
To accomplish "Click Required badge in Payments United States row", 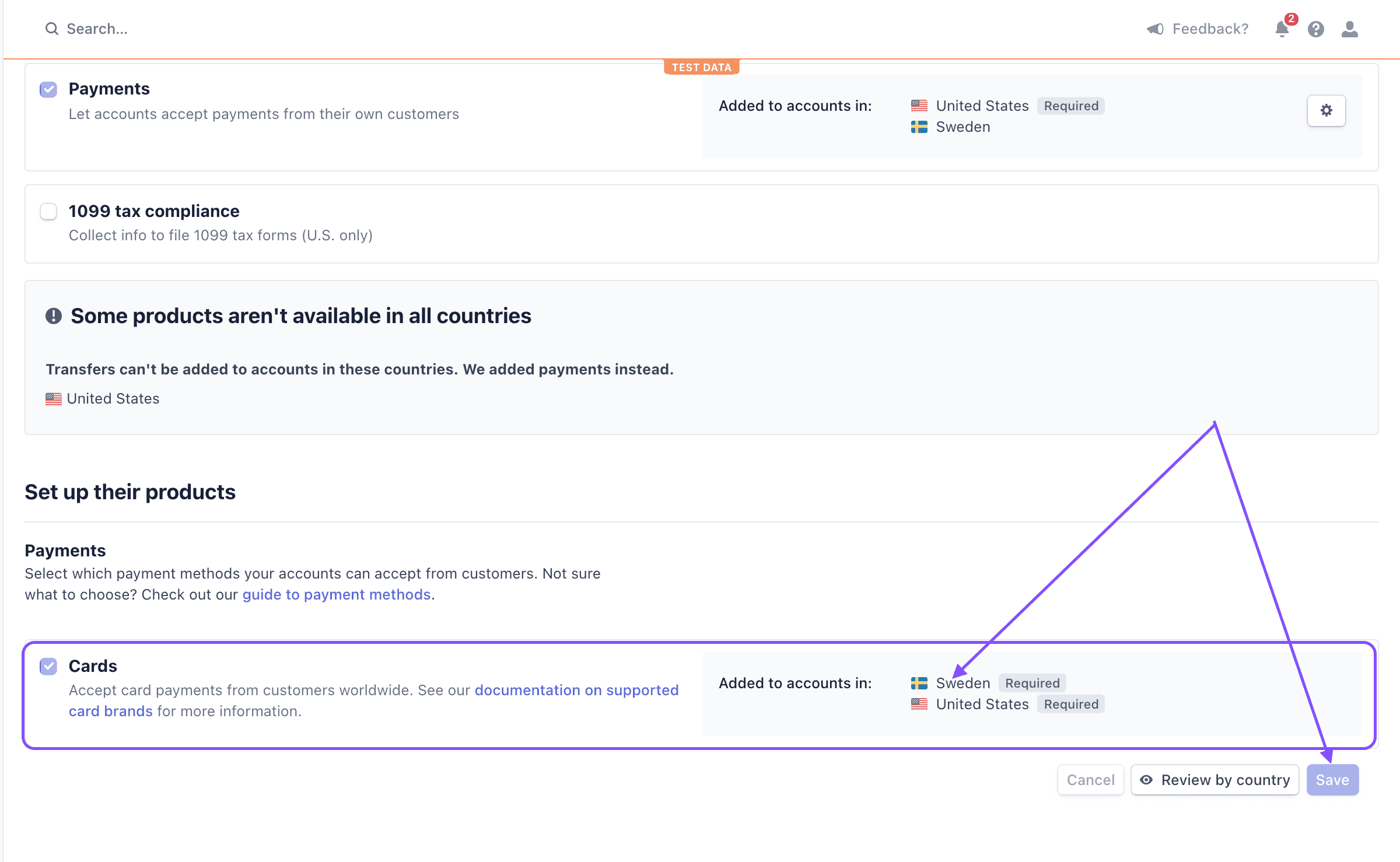I will coord(1071,106).
